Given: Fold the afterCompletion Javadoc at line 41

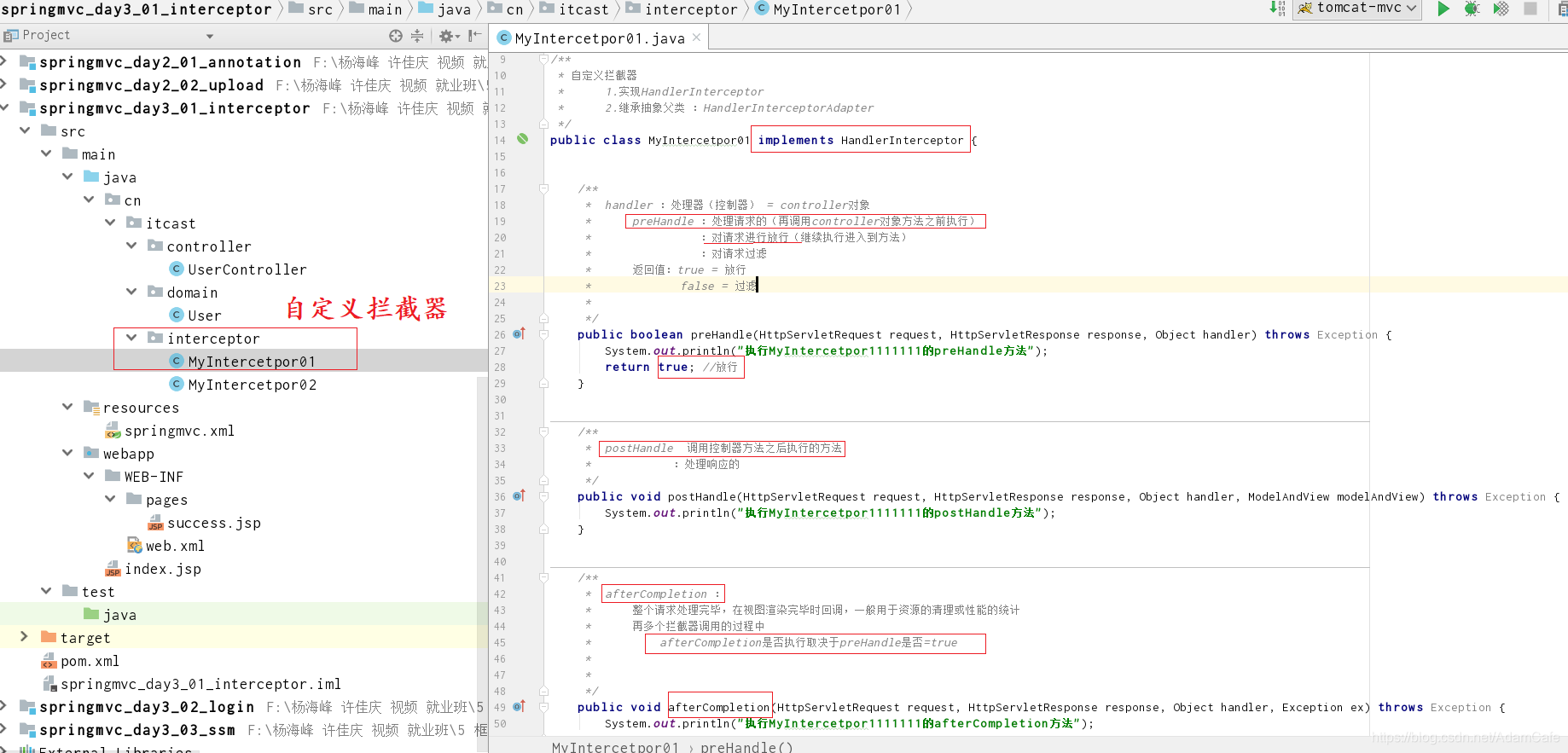Looking at the screenshot, I should pos(543,577).
